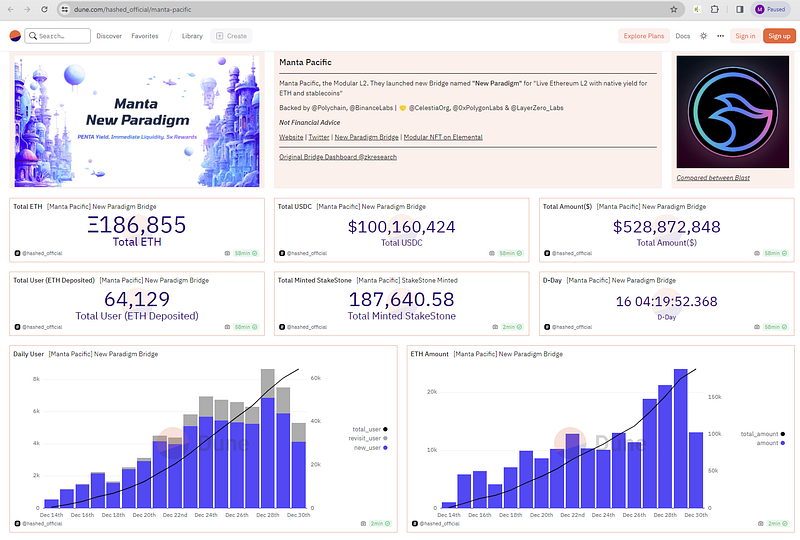Image resolution: width=800 pixels, height=540 pixels.
Task: Open the Website link
Action: (291, 137)
